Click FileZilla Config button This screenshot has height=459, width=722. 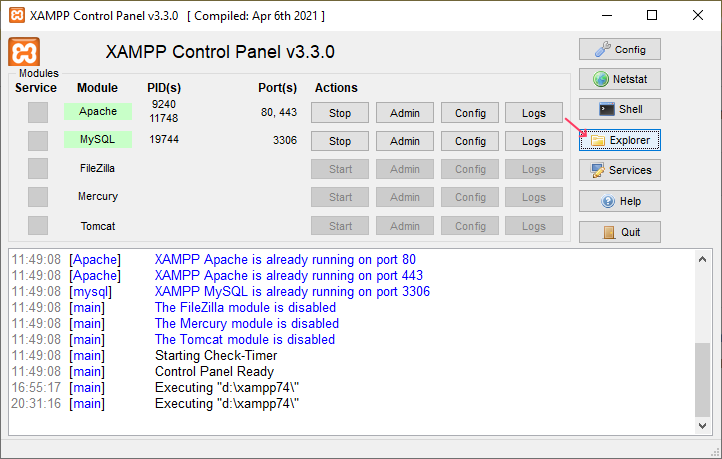click(x=470, y=169)
